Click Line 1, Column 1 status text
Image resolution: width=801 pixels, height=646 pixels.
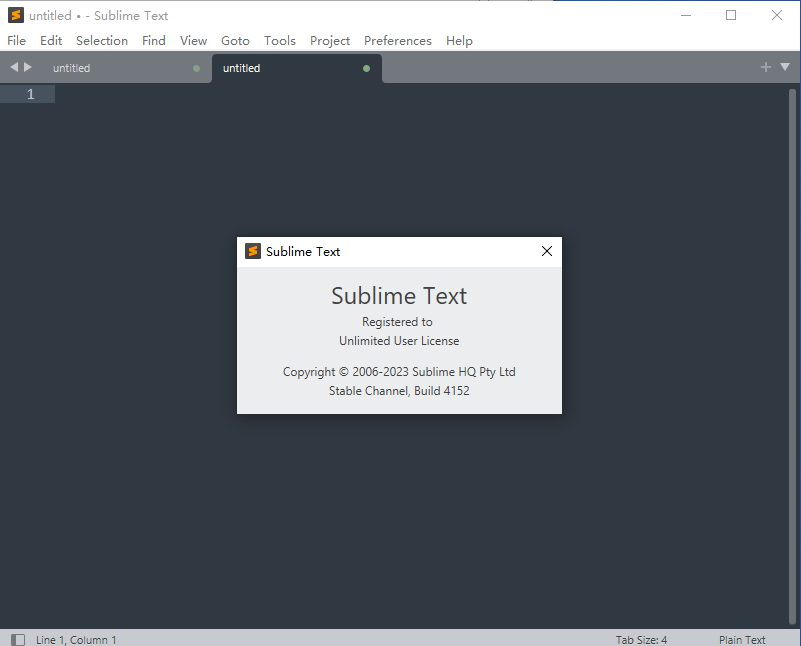coord(76,639)
